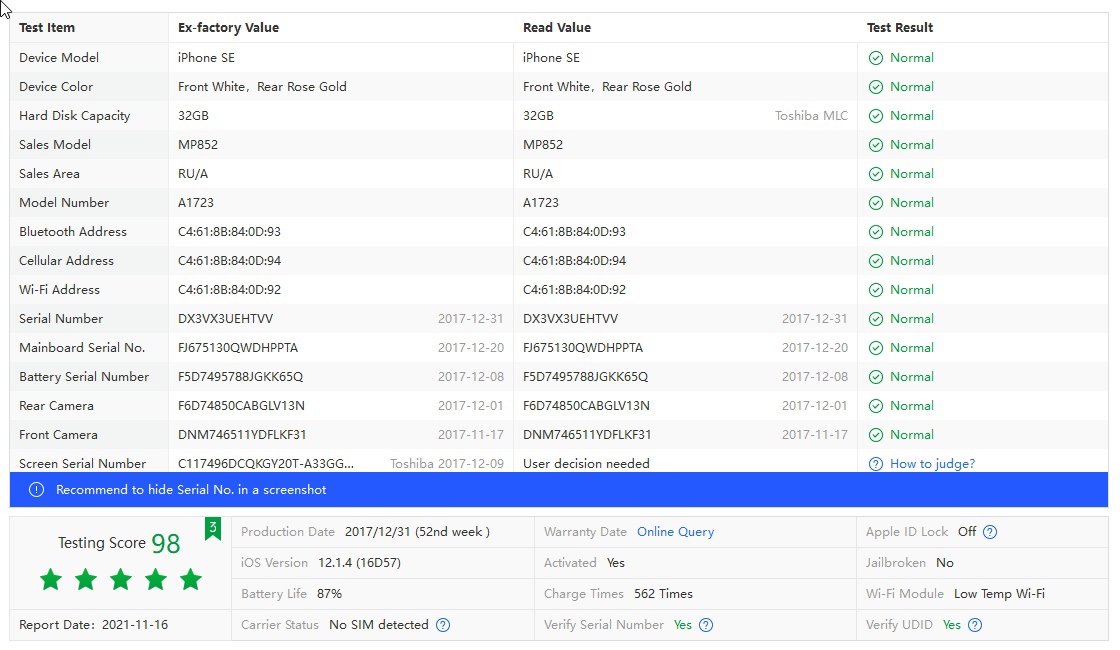
Task: Open the help icon next to No SIM detected
Action: pyautogui.click(x=443, y=625)
